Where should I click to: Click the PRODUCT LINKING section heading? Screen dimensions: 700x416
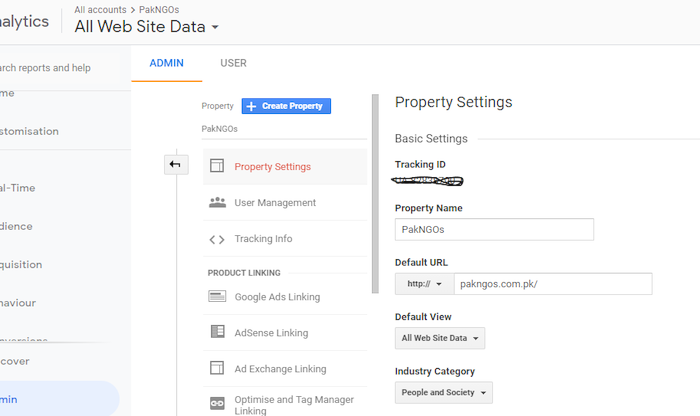click(x=244, y=273)
